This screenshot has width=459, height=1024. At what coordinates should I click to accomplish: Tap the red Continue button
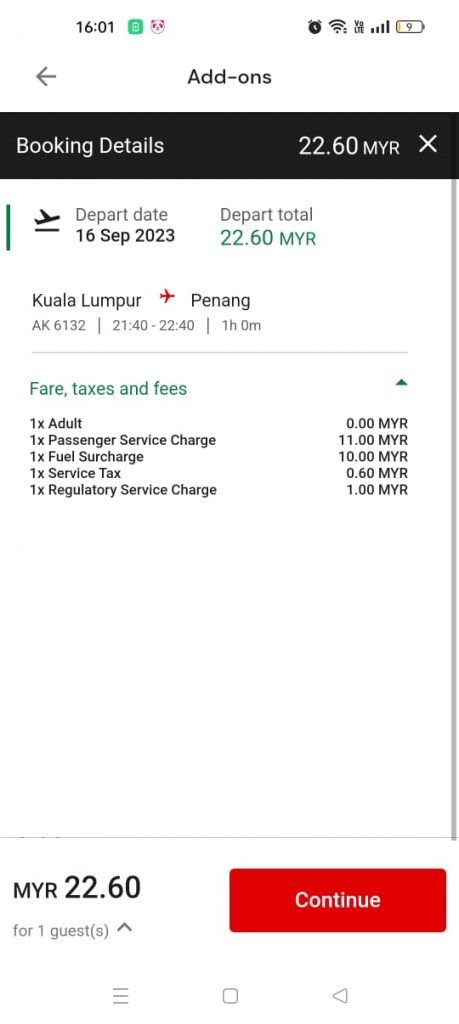tap(338, 900)
